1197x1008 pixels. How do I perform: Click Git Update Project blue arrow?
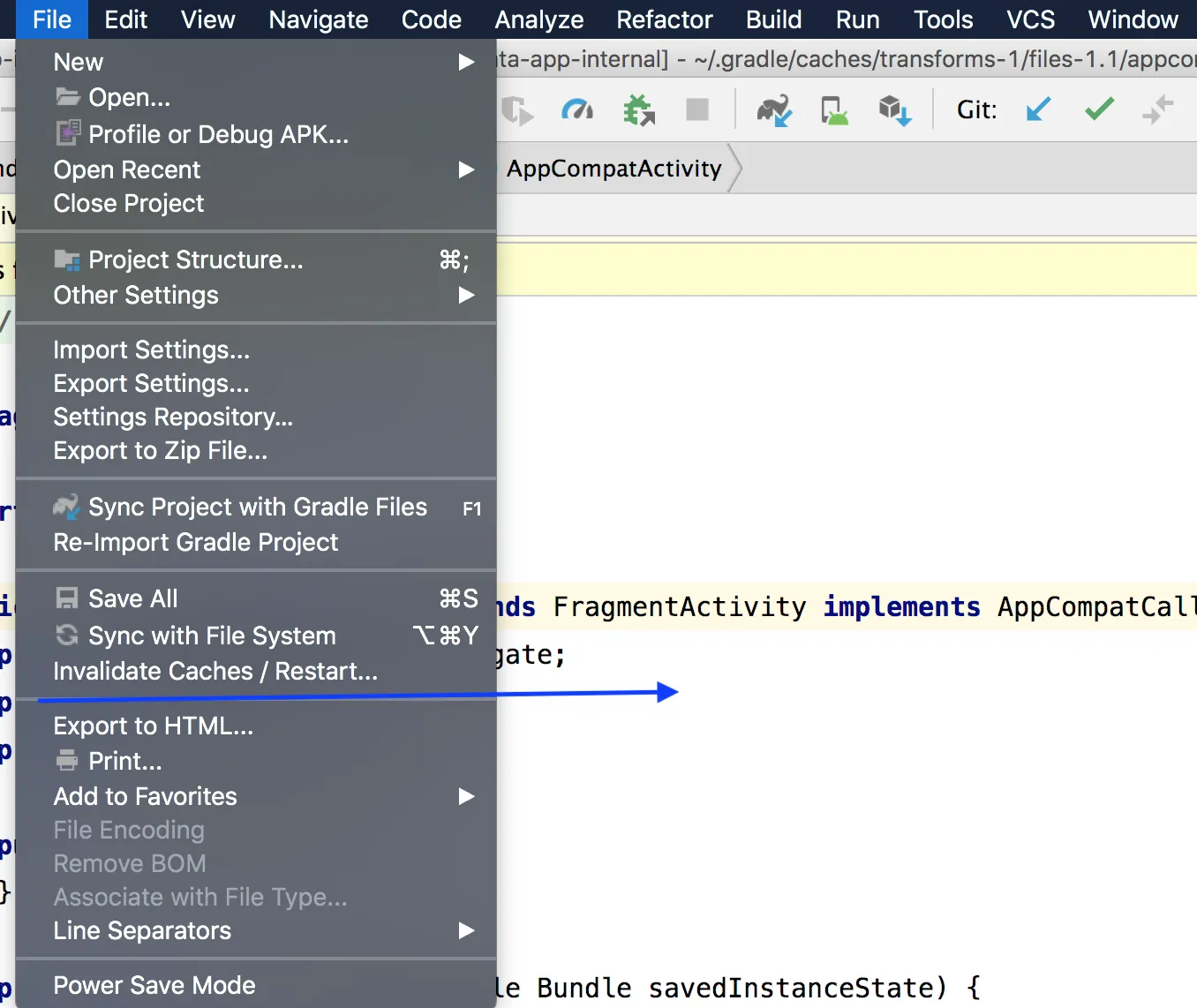click(1038, 109)
